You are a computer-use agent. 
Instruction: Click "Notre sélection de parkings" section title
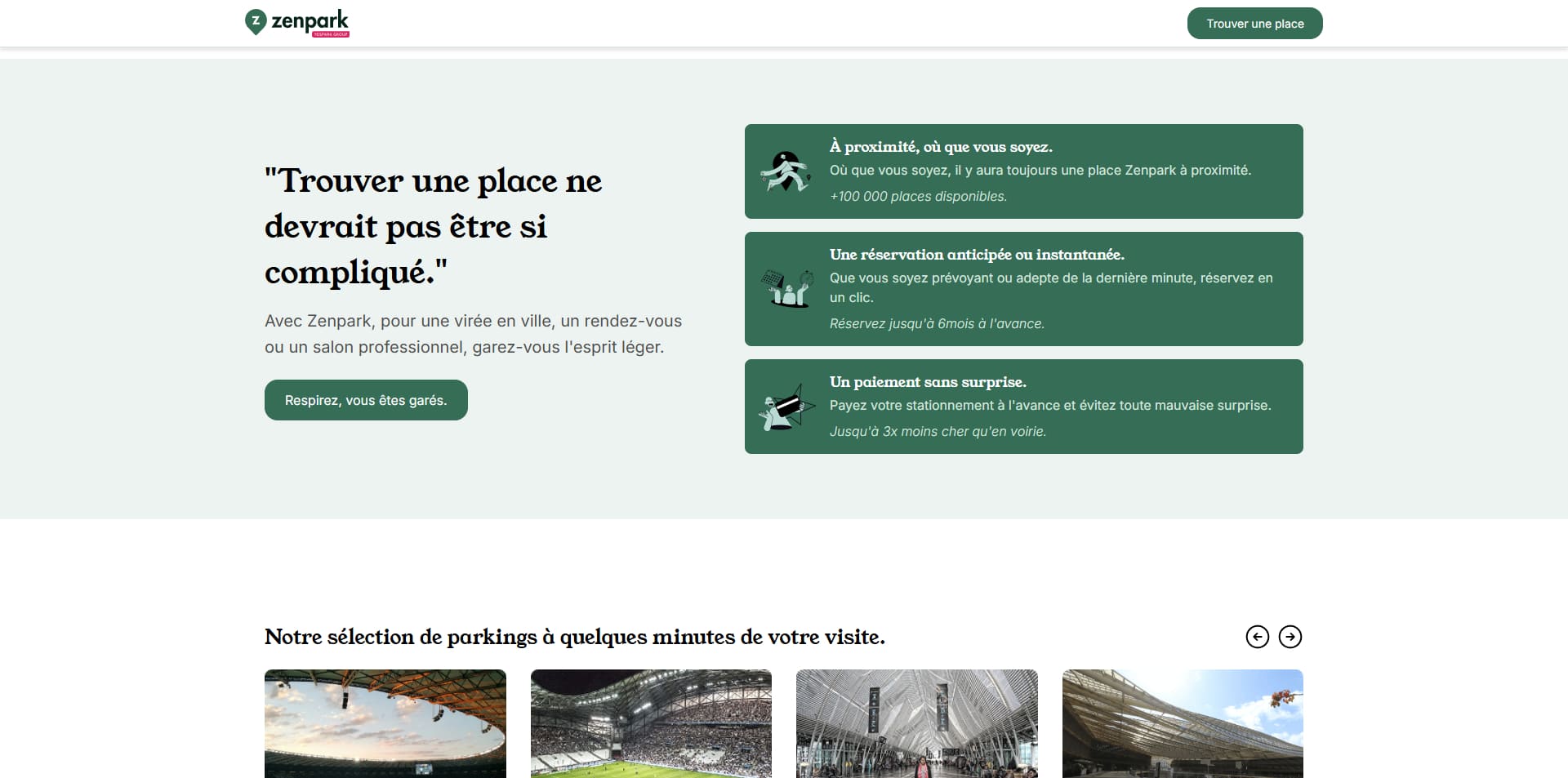point(575,637)
